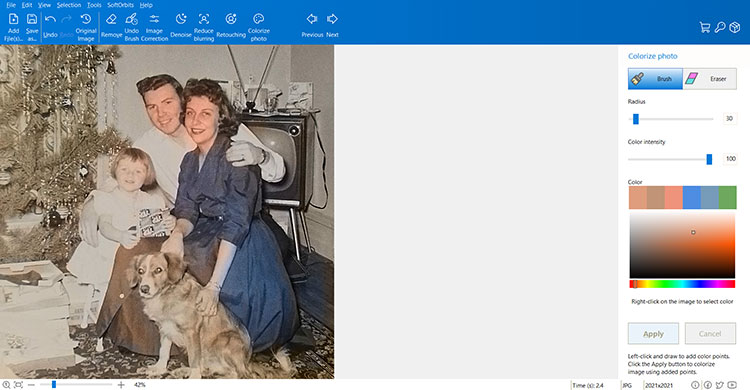Click the Twitter icon in status bar
This screenshot has height=390, width=750.
[719, 385]
